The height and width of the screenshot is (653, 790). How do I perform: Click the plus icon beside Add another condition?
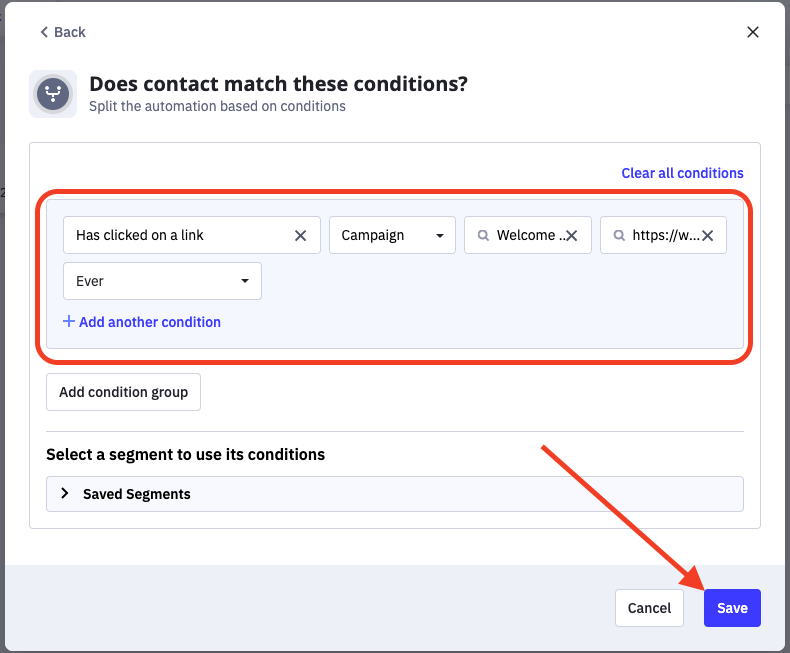[69, 322]
